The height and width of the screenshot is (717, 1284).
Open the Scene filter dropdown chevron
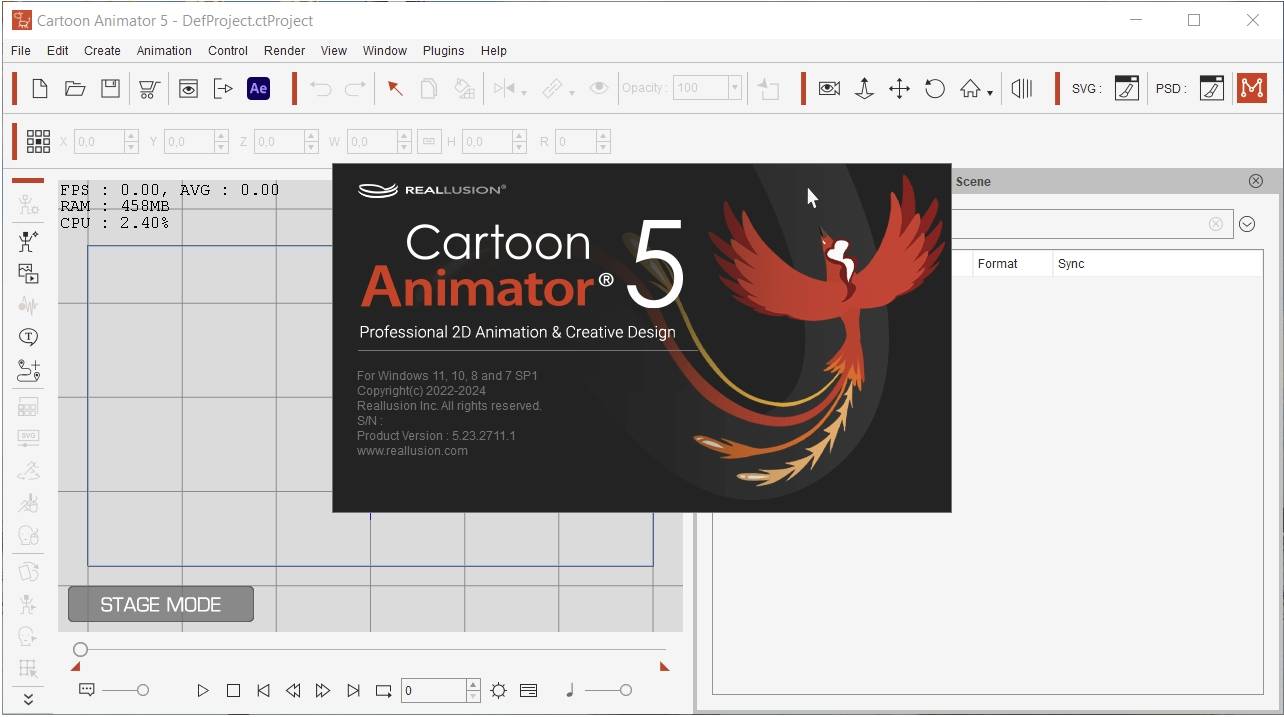pos(1247,224)
